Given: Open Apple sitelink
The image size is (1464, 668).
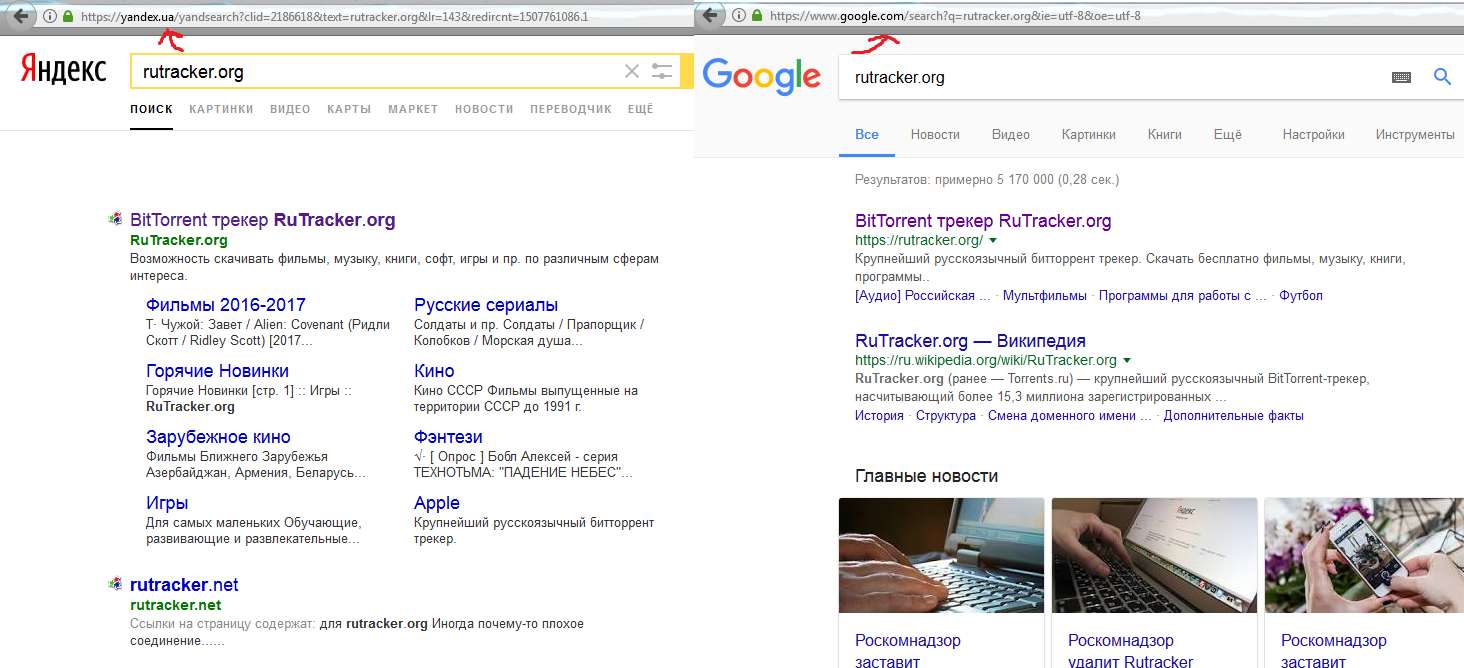Looking at the screenshot, I should [x=437, y=502].
